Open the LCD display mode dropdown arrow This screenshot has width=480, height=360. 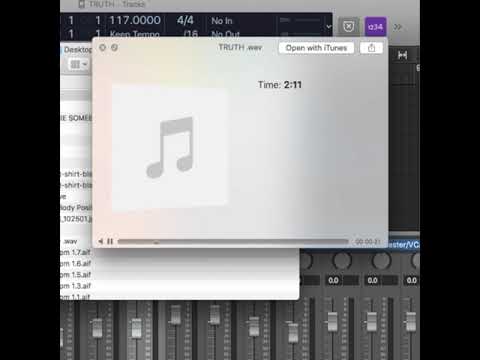[329, 26]
